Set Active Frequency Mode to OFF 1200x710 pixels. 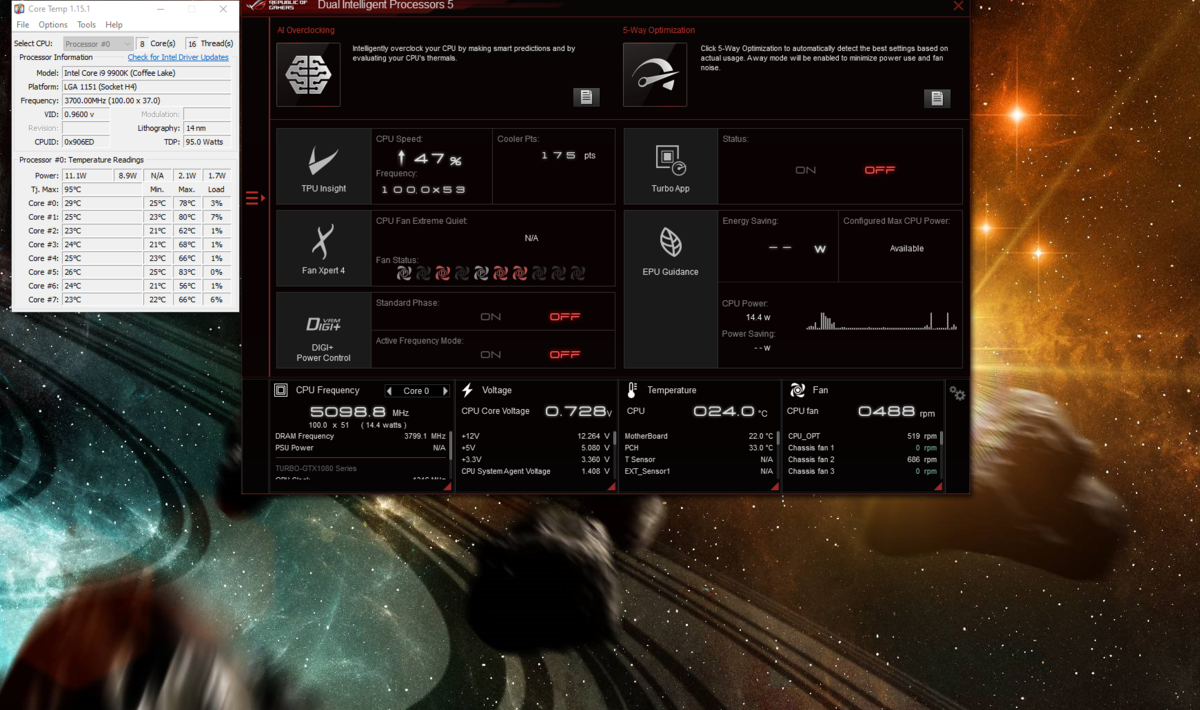coord(565,354)
